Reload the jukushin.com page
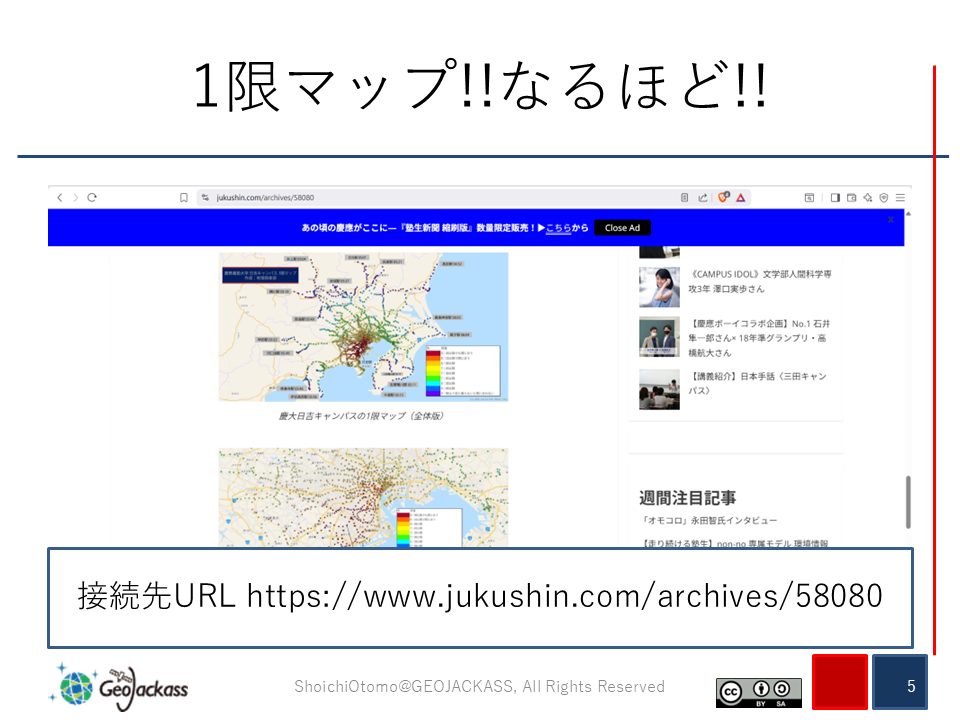This screenshot has height=720, width=960. 92,198
